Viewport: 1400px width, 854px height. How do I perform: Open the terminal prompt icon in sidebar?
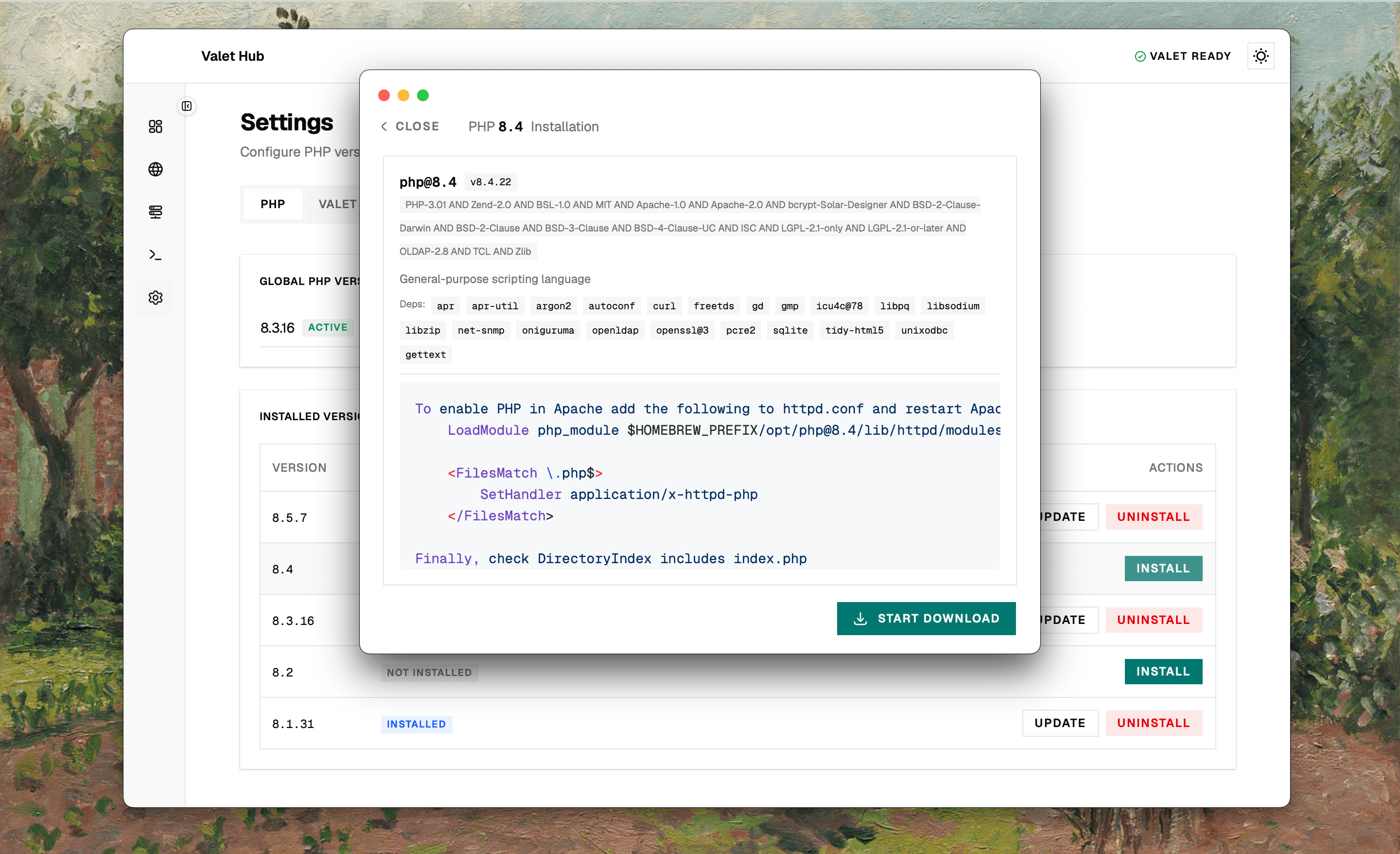click(155, 255)
